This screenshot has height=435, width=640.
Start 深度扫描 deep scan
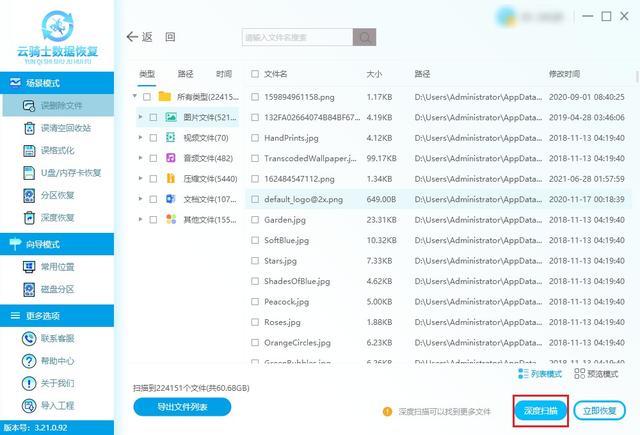tap(540, 411)
